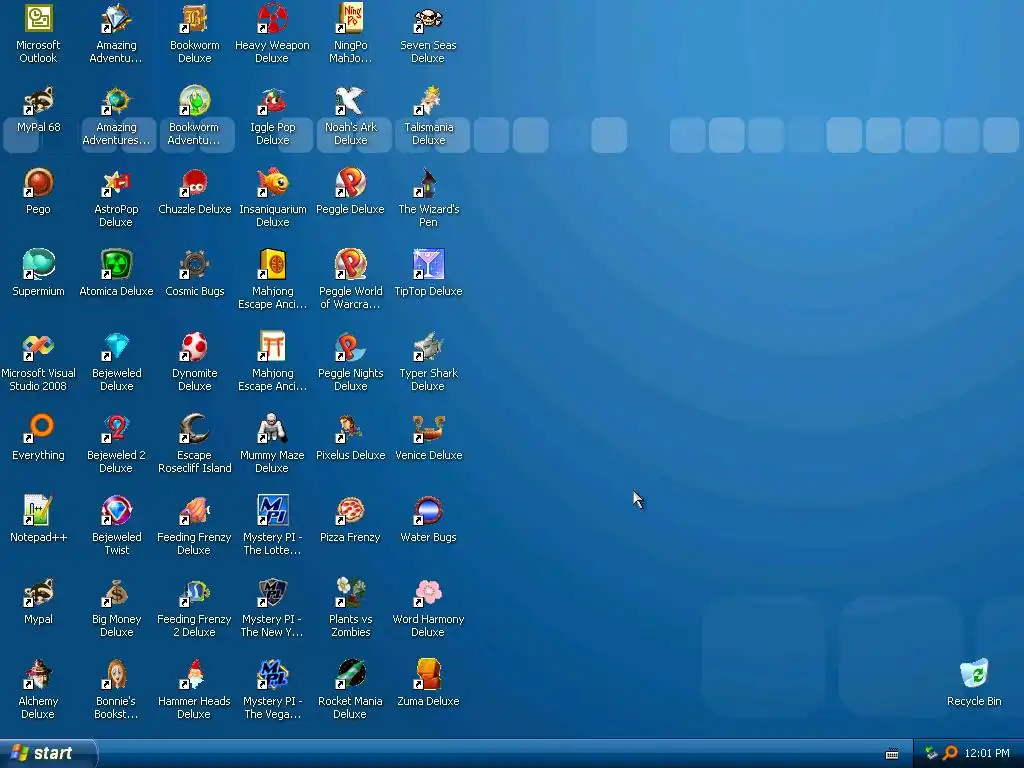1024x768 pixels.
Task: Click Zuma Deluxe icon
Action: 428,675
